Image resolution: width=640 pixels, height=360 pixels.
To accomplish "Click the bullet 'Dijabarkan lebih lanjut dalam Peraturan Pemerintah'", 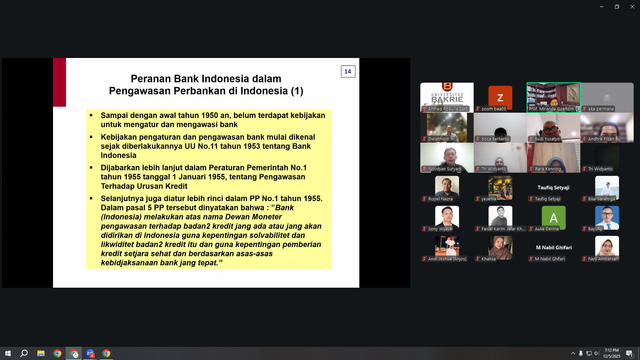I will (204, 177).
